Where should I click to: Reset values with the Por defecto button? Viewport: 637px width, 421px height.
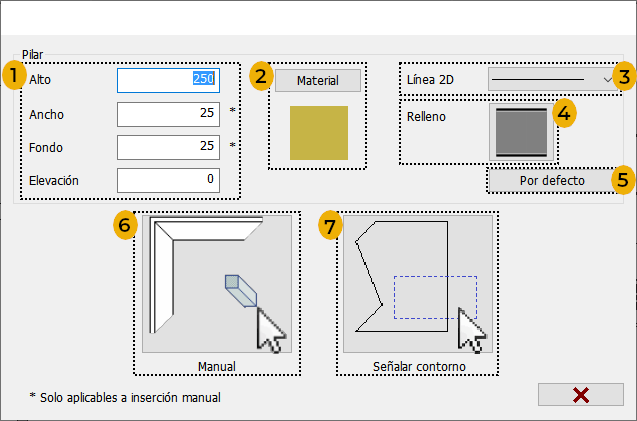click(x=552, y=180)
